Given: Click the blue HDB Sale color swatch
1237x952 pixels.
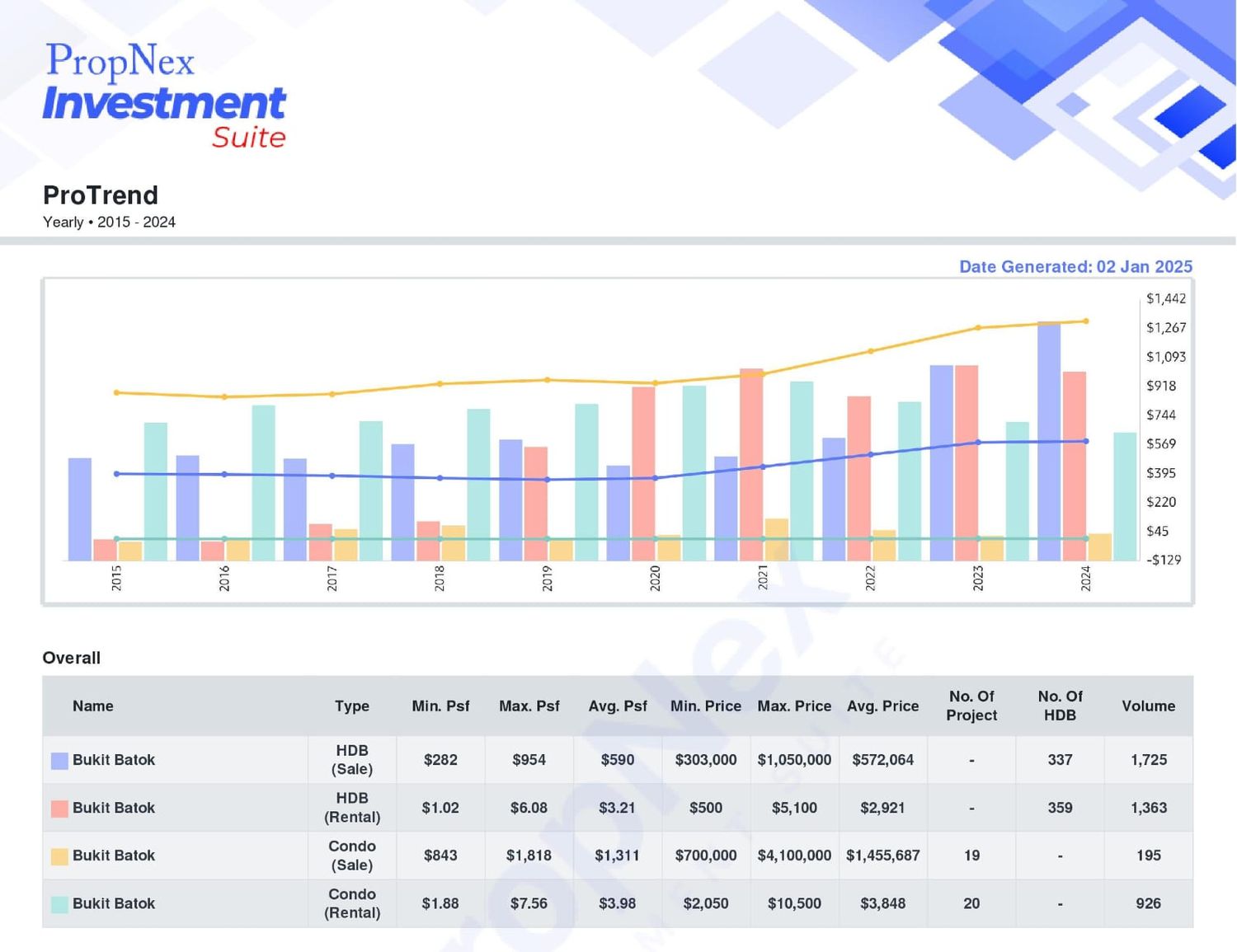Looking at the screenshot, I should (x=59, y=761).
